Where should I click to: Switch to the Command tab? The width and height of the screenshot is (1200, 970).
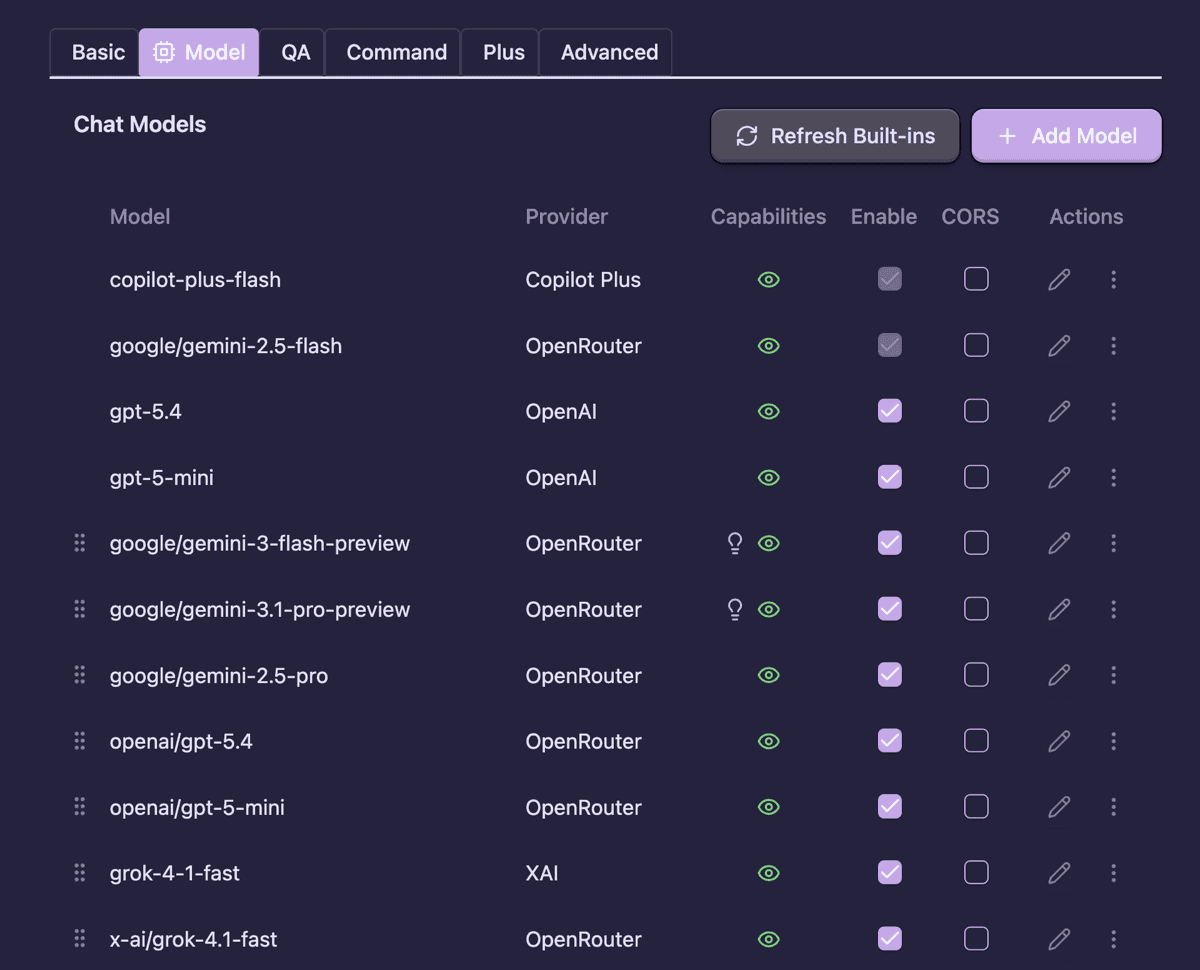pos(395,52)
